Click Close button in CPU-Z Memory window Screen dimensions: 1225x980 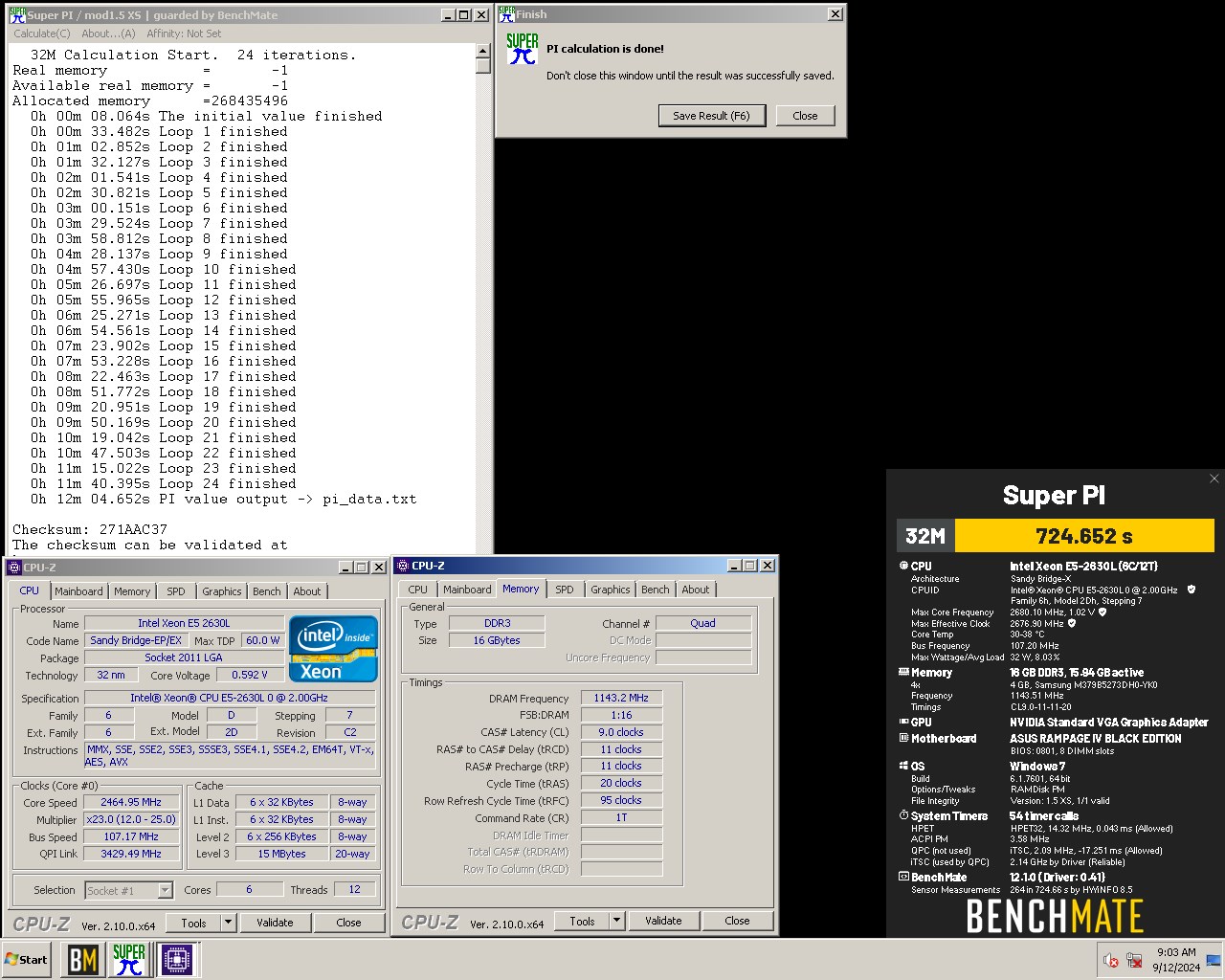pyautogui.click(x=737, y=921)
